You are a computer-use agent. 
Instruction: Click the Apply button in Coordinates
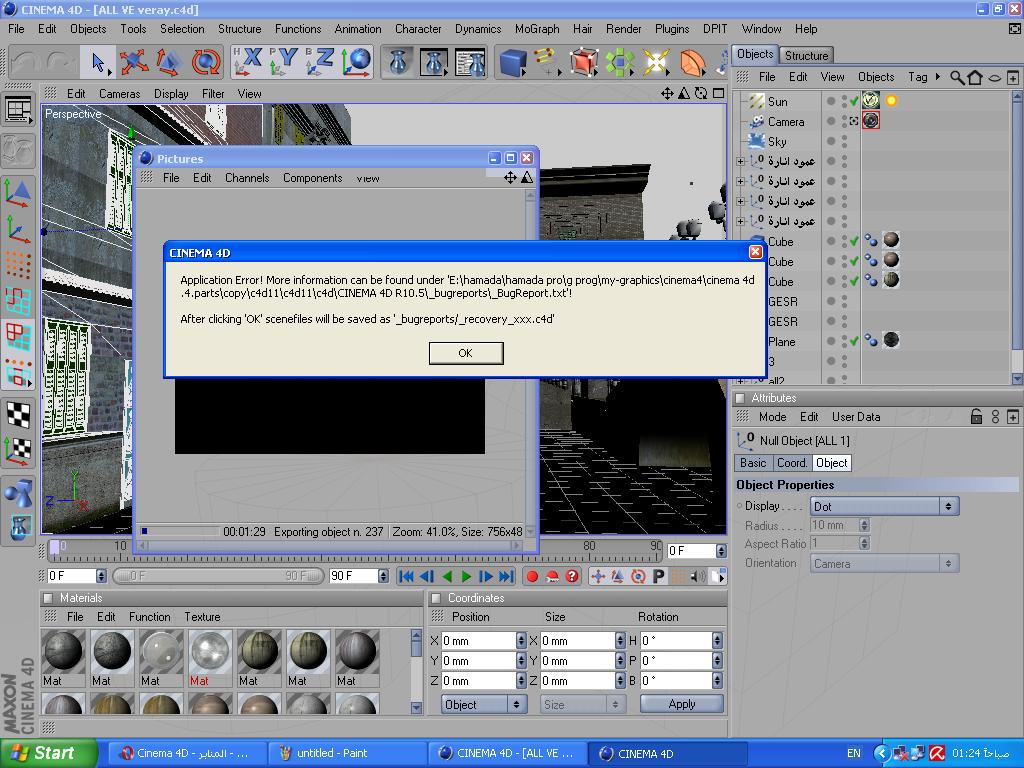682,704
